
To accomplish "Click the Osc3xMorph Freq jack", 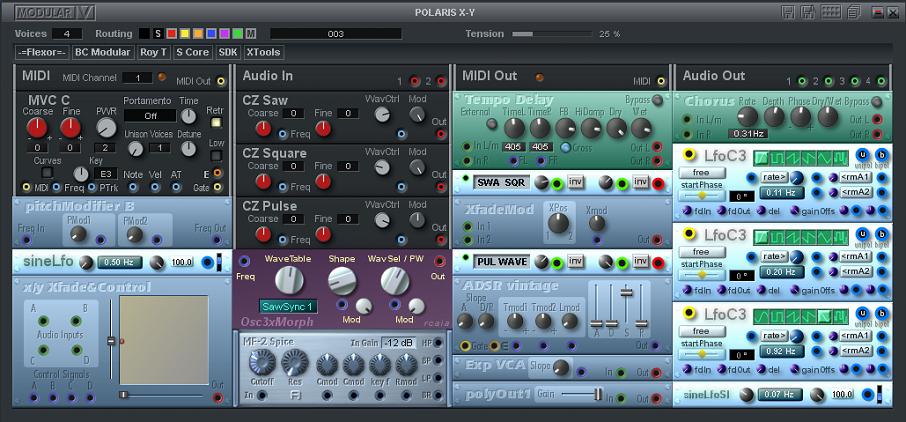I will click(244, 261).
